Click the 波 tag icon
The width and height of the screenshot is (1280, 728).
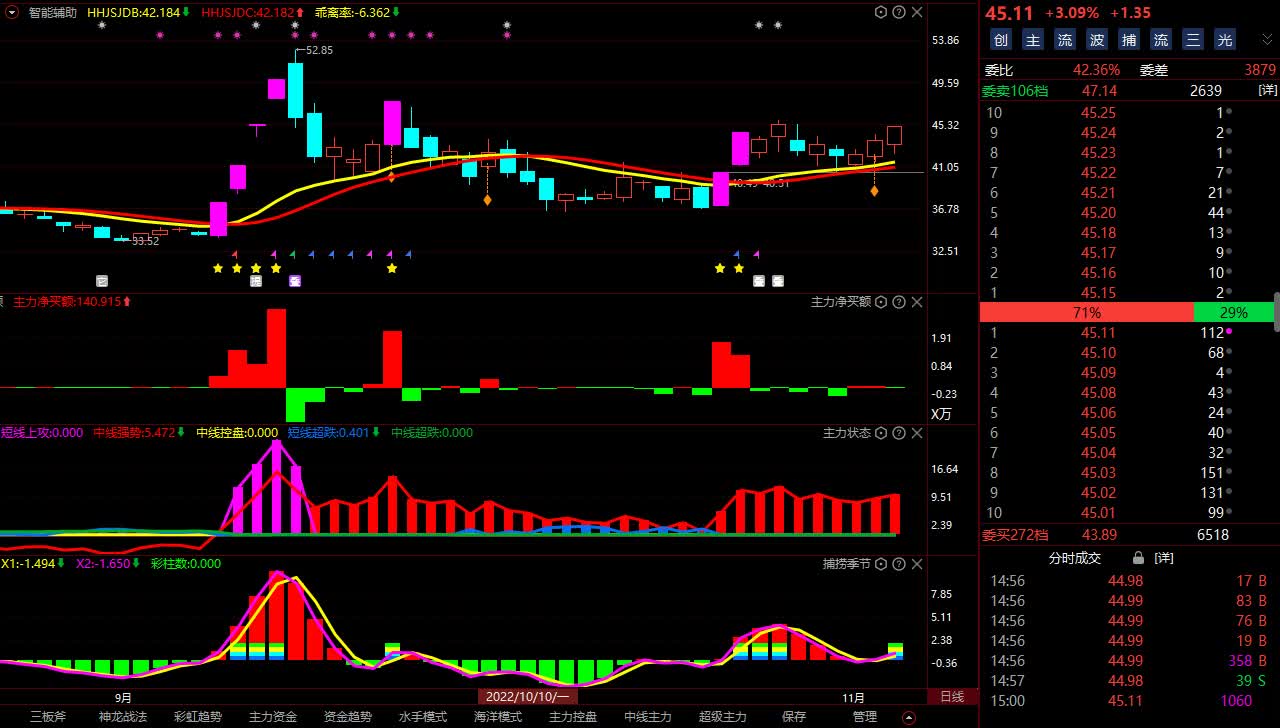(x=1097, y=40)
